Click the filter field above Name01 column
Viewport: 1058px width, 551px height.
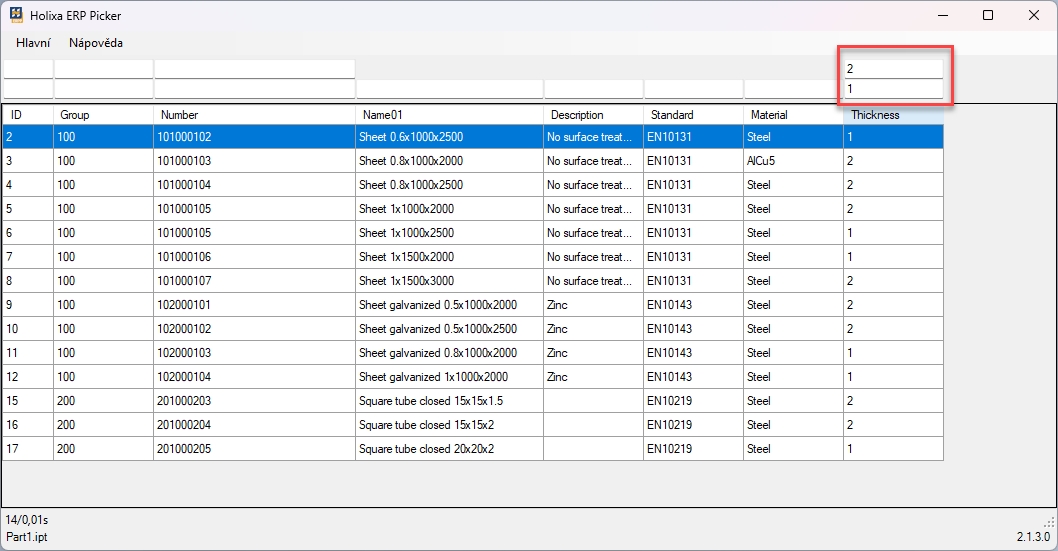[x=449, y=89]
